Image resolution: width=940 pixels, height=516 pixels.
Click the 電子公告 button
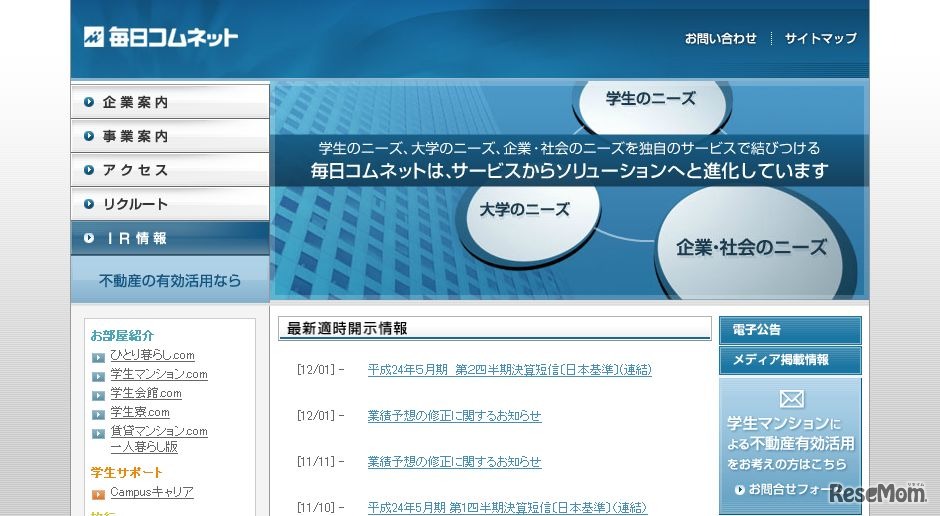tap(790, 330)
